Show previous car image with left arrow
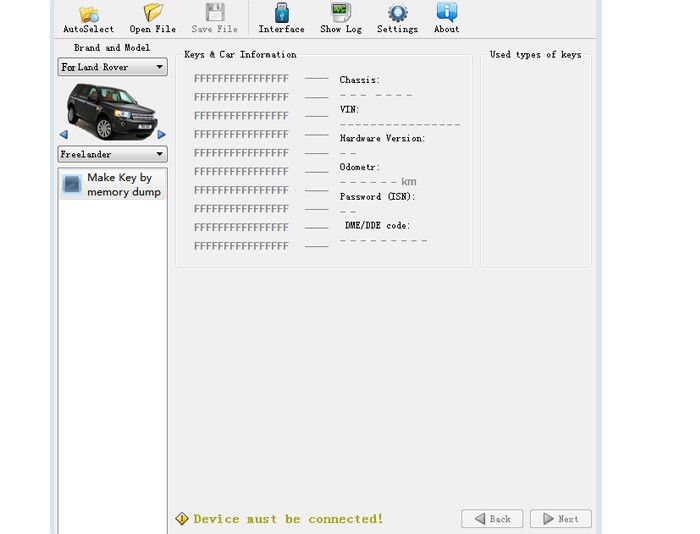Image resolution: width=700 pixels, height=534 pixels. pos(63,134)
